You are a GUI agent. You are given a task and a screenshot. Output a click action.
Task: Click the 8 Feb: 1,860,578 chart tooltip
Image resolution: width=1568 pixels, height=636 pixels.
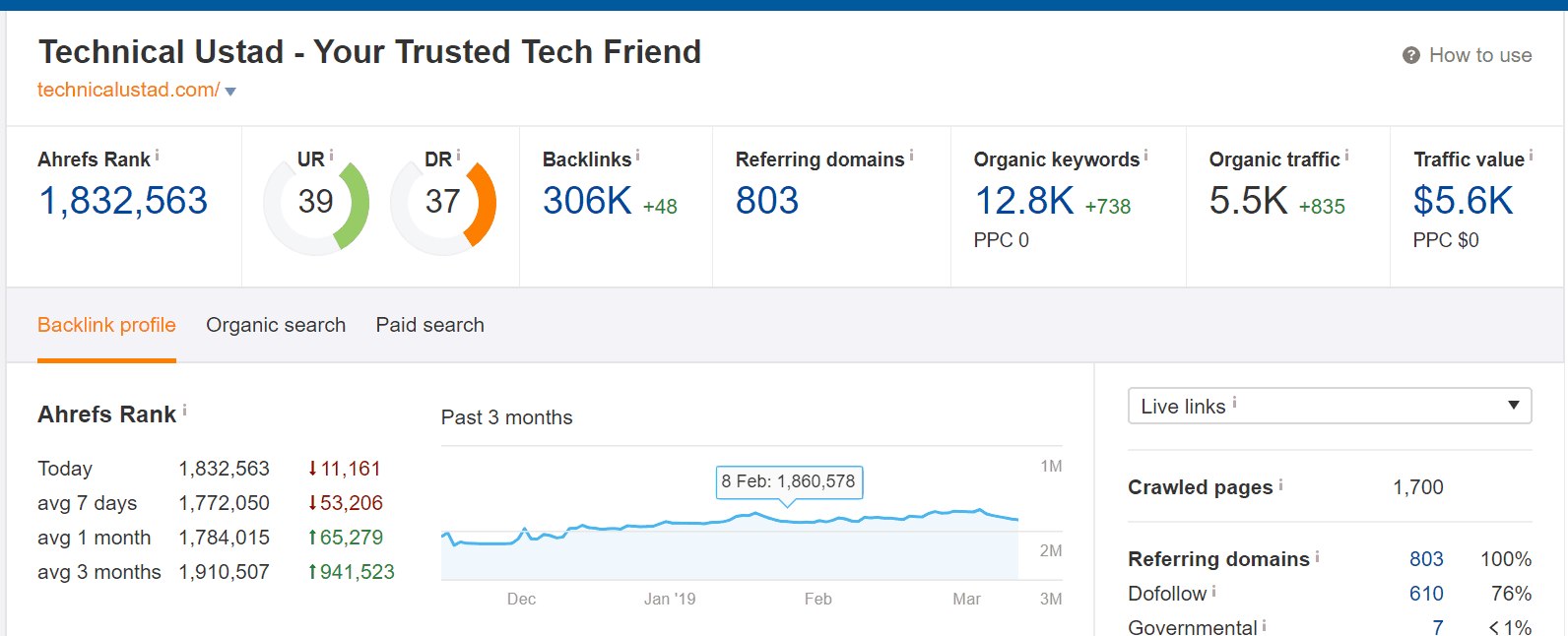tap(789, 481)
